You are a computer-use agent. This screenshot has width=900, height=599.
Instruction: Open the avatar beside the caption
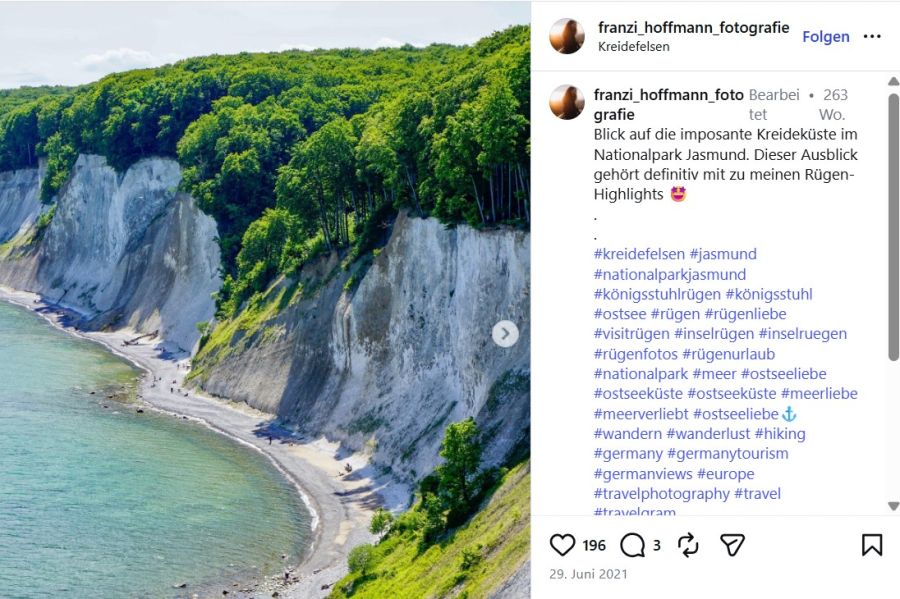[567, 103]
